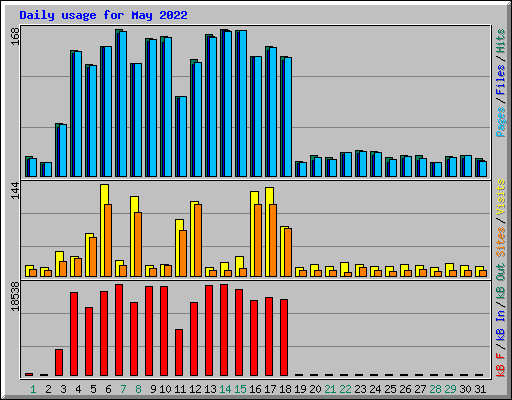
Task: Select day 18 on the x-axis
Action: pos(285,389)
